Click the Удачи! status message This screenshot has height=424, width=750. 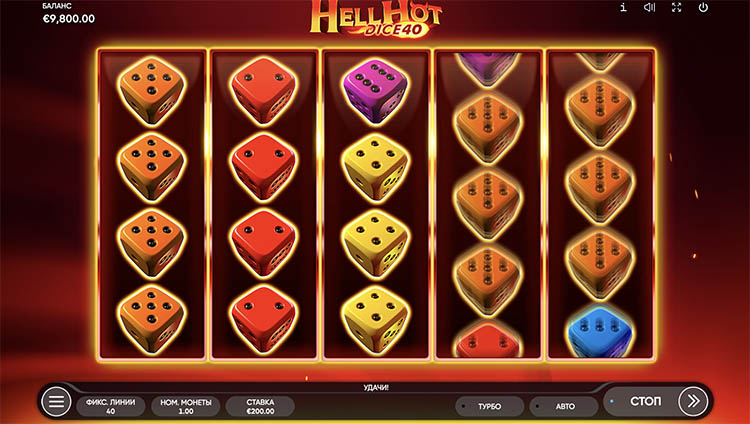(375, 387)
